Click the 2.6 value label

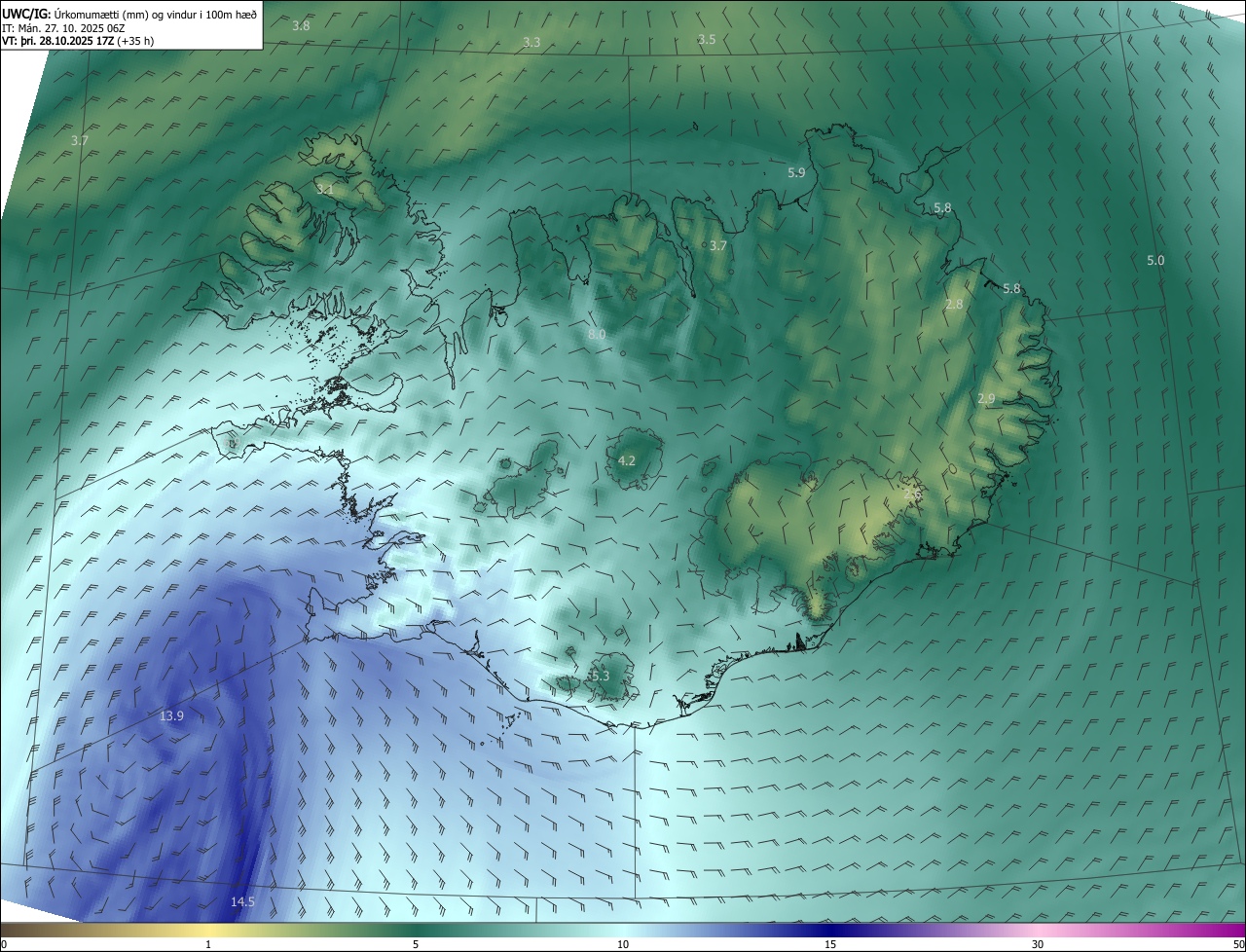(912, 494)
